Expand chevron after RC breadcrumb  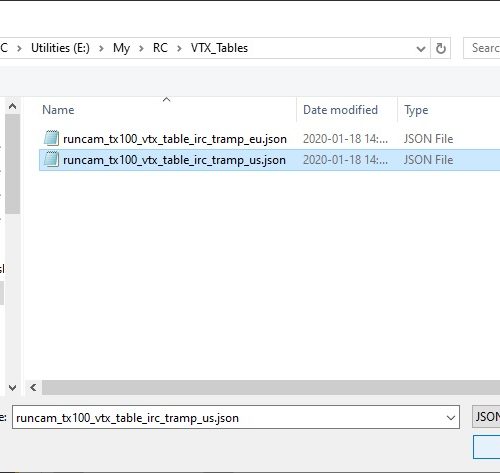[179, 49]
